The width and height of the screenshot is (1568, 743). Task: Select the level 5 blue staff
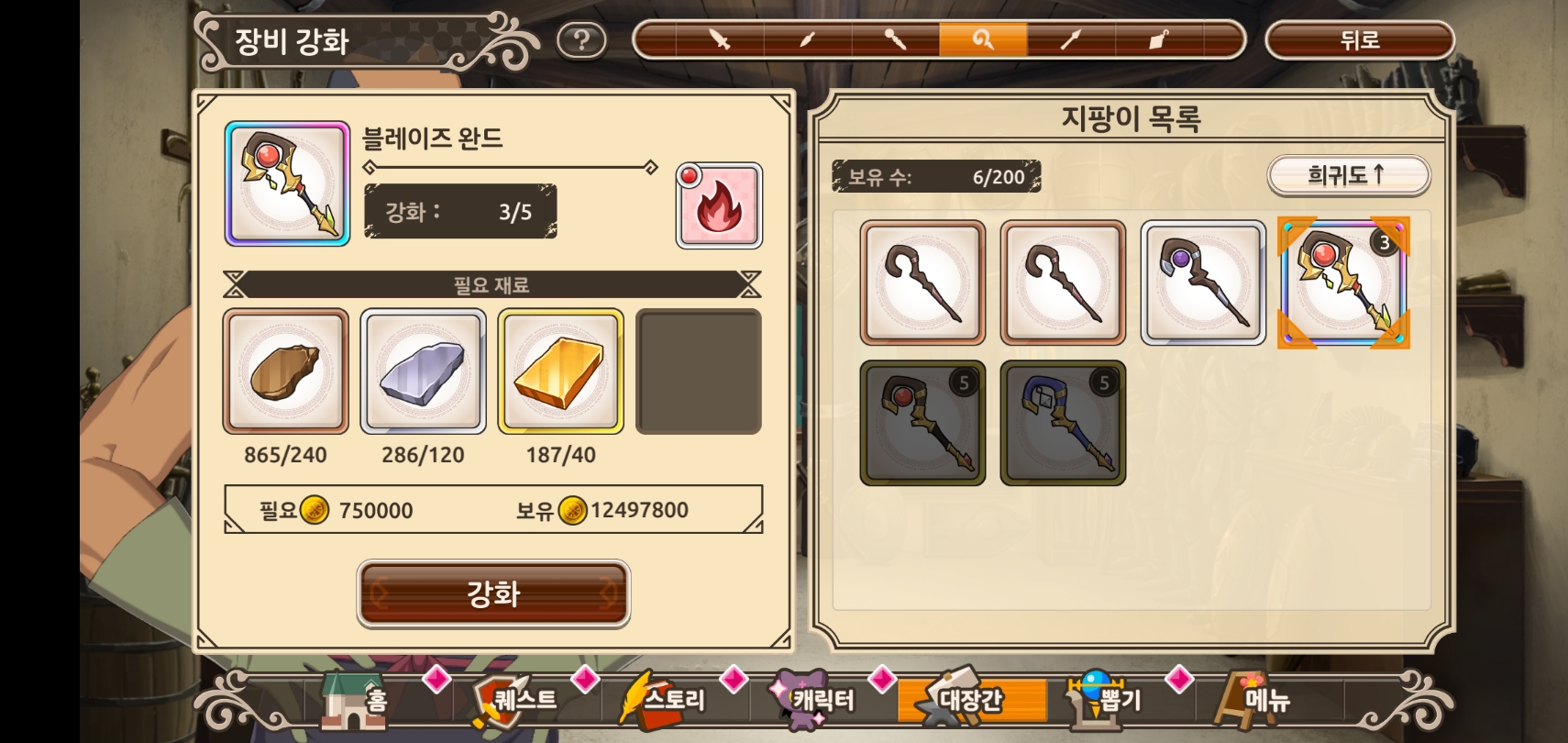(x=1063, y=423)
